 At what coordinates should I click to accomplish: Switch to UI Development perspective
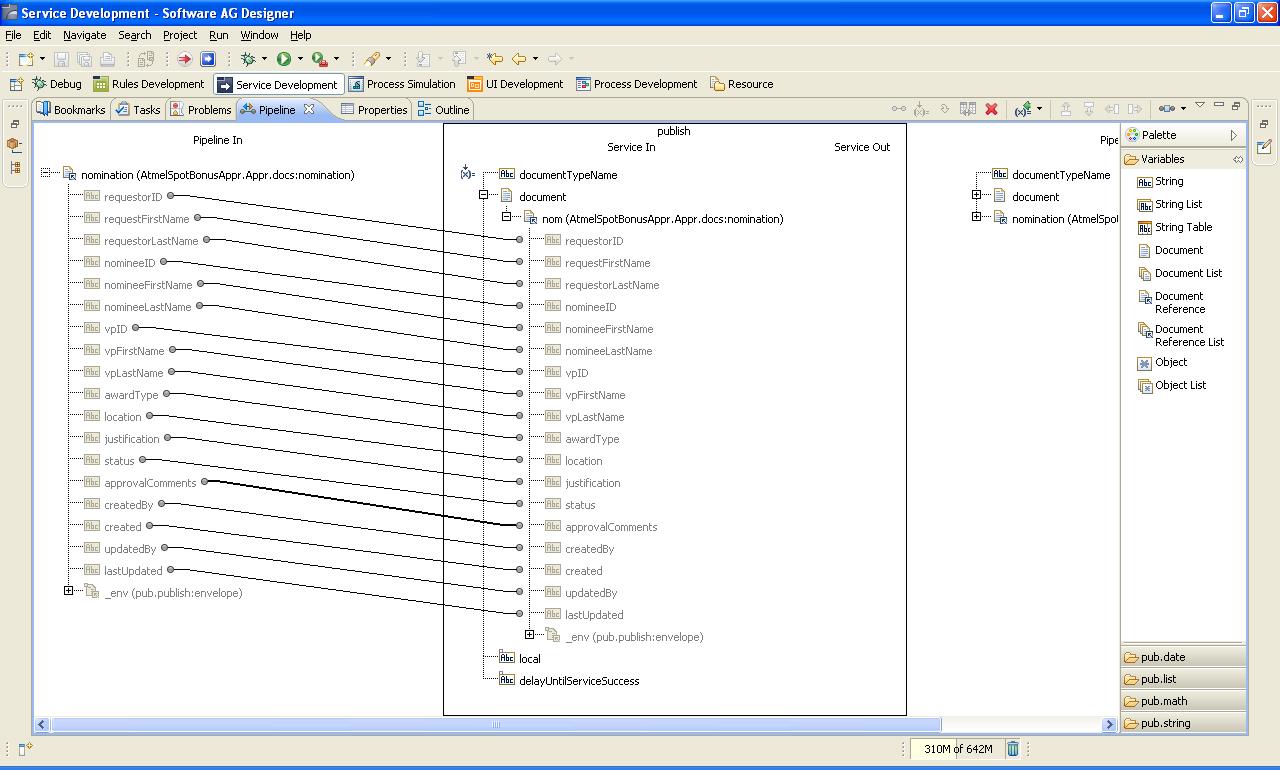(x=515, y=84)
